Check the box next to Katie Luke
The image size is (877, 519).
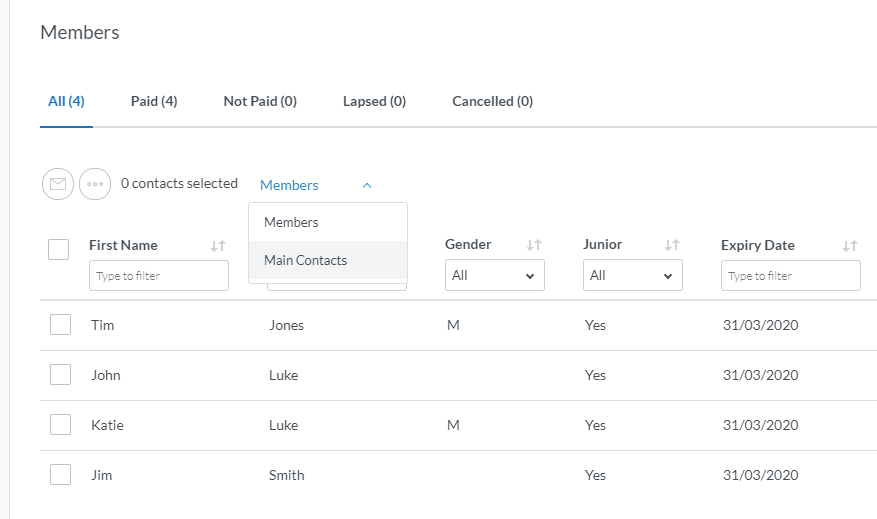pos(60,425)
